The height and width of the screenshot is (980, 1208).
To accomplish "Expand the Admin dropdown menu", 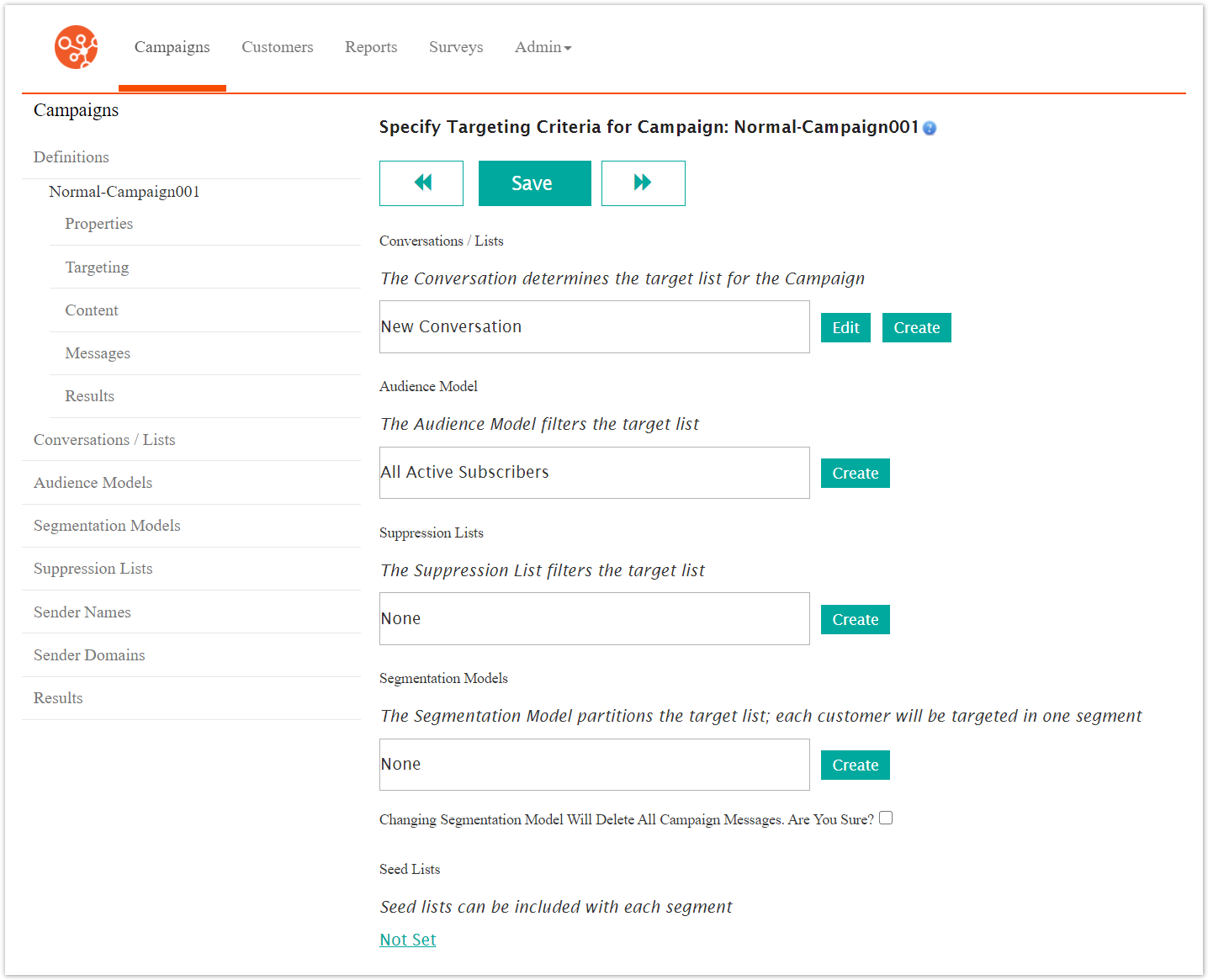I will click(543, 47).
